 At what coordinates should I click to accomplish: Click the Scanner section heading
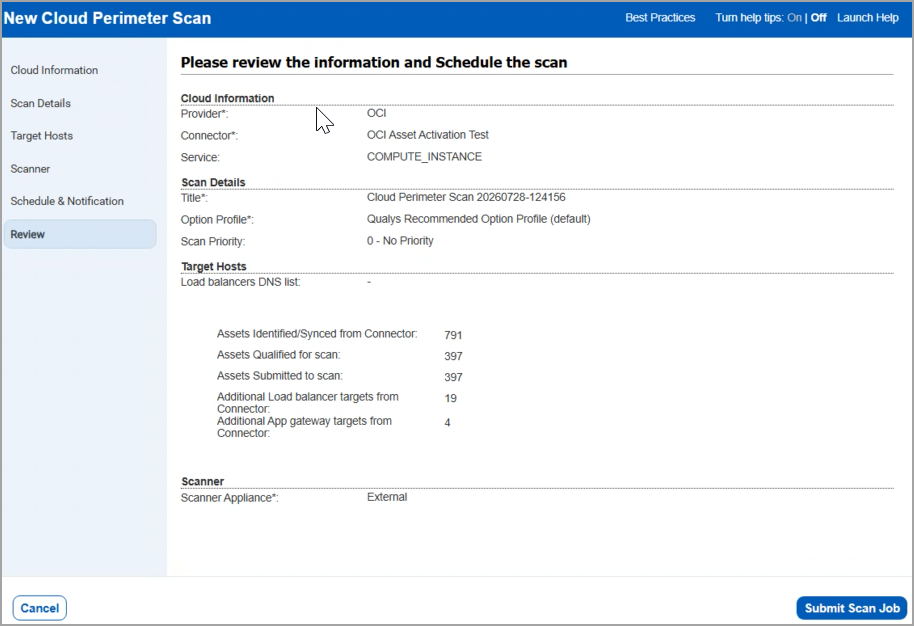pos(202,481)
